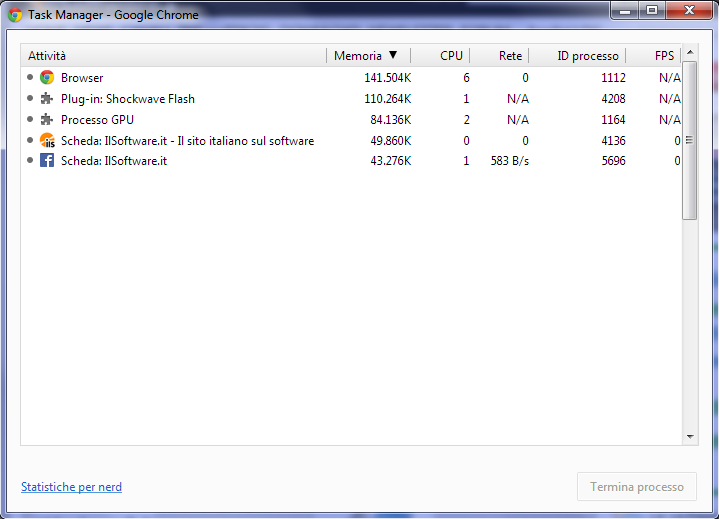
Task: Open the Statistiche per nerd link
Action: click(x=71, y=487)
